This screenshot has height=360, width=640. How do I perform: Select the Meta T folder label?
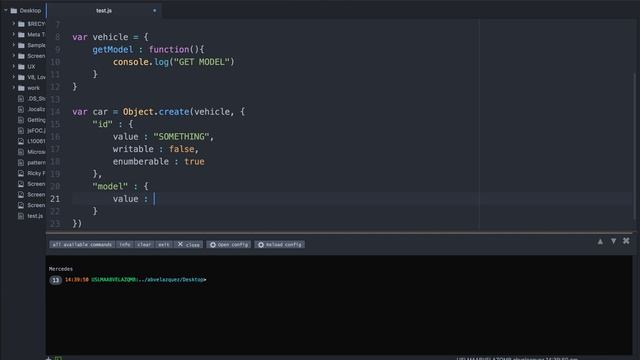point(36,35)
